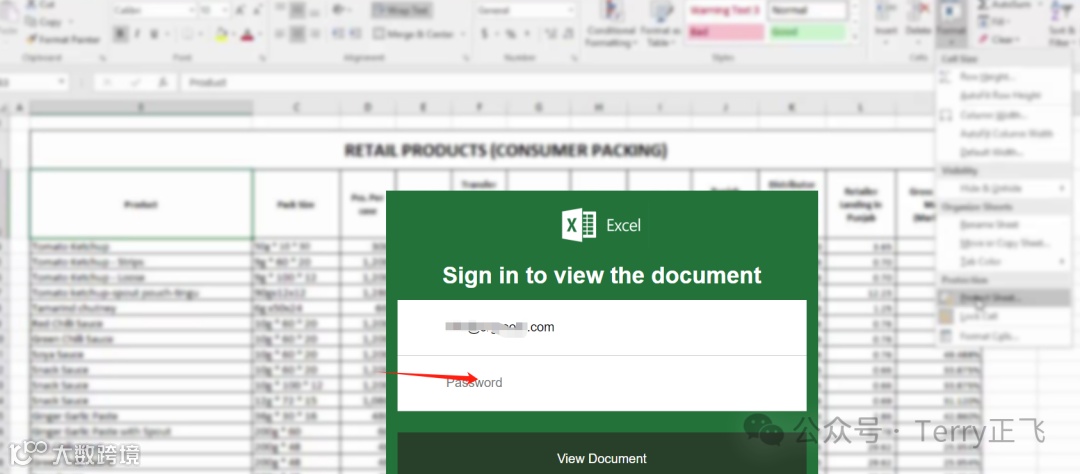Open the Merge & Center dropdown arrow
The image size is (1080, 474).
click(x=462, y=34)
